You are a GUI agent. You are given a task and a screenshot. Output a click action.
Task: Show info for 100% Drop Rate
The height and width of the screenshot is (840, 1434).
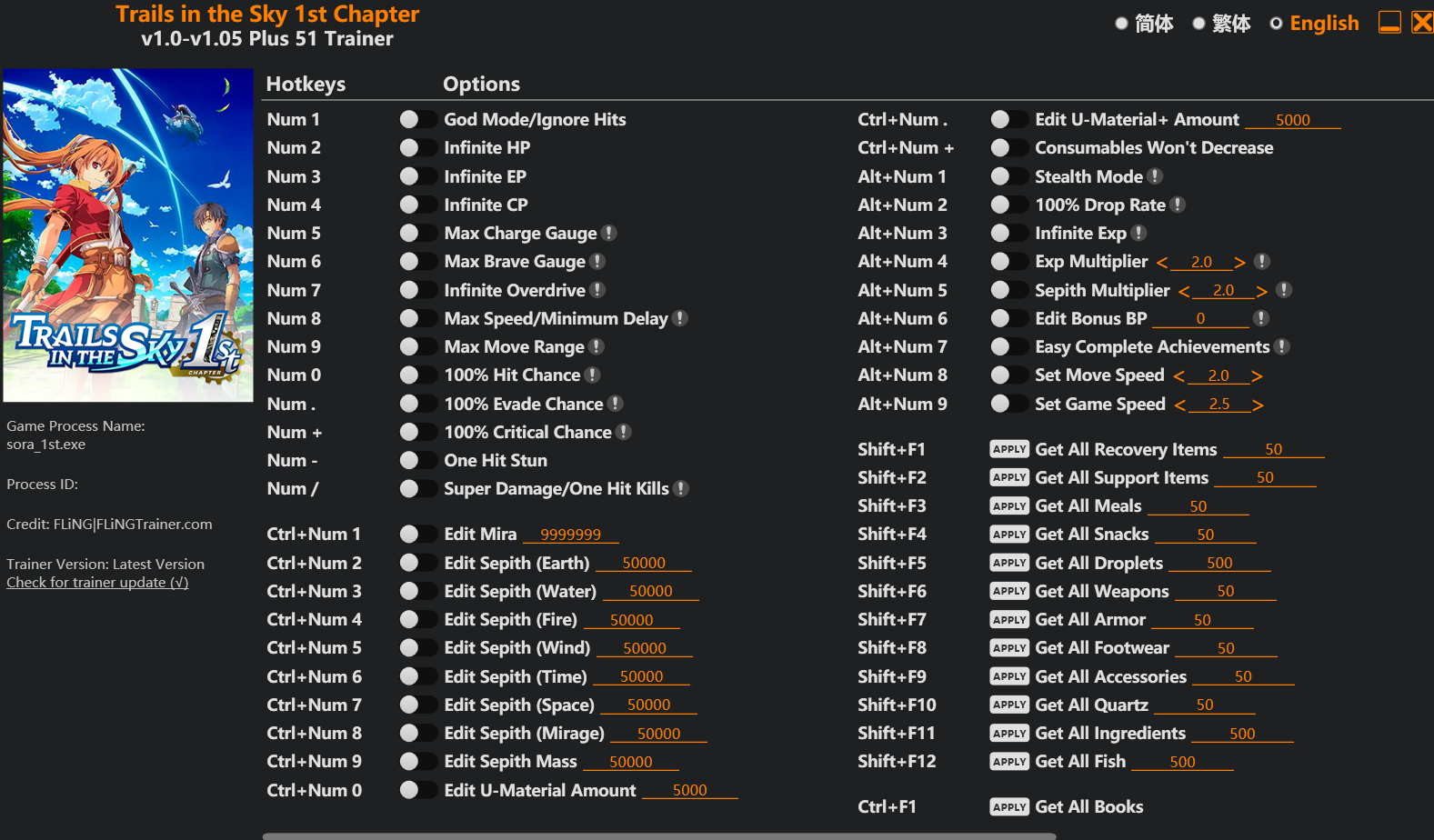[1178, 205]
